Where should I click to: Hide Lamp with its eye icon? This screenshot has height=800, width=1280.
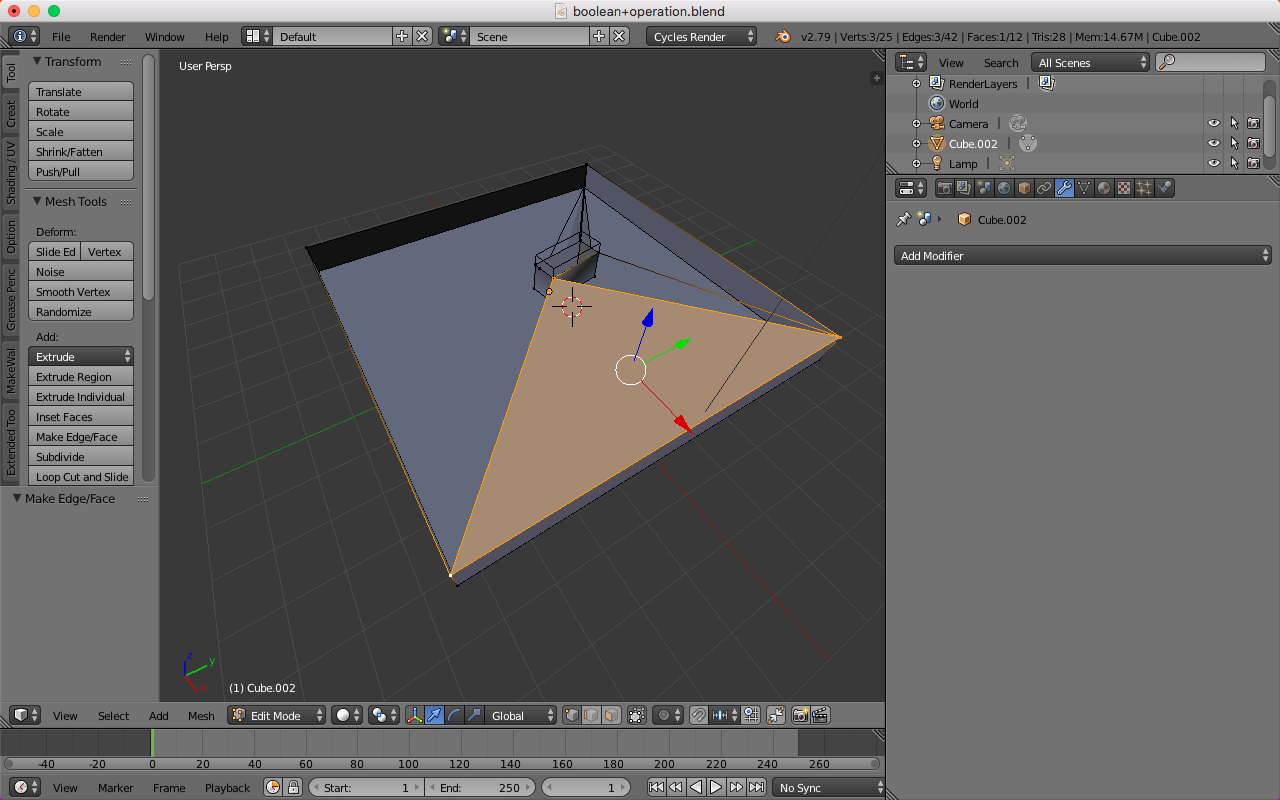(1214, 163)
